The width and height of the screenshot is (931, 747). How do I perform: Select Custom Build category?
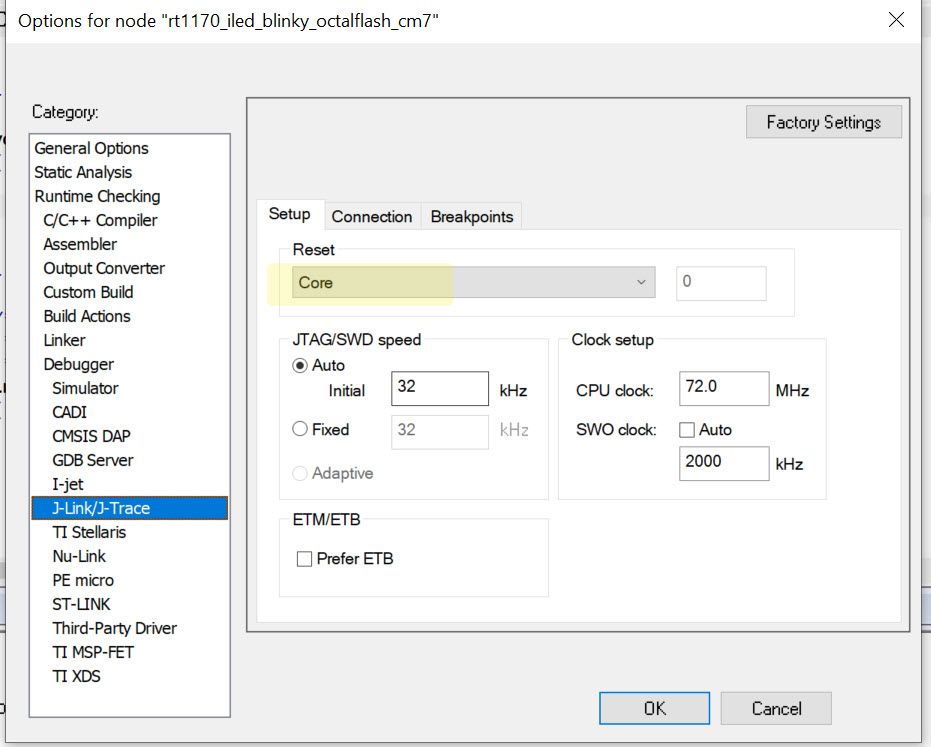(88, 292)
